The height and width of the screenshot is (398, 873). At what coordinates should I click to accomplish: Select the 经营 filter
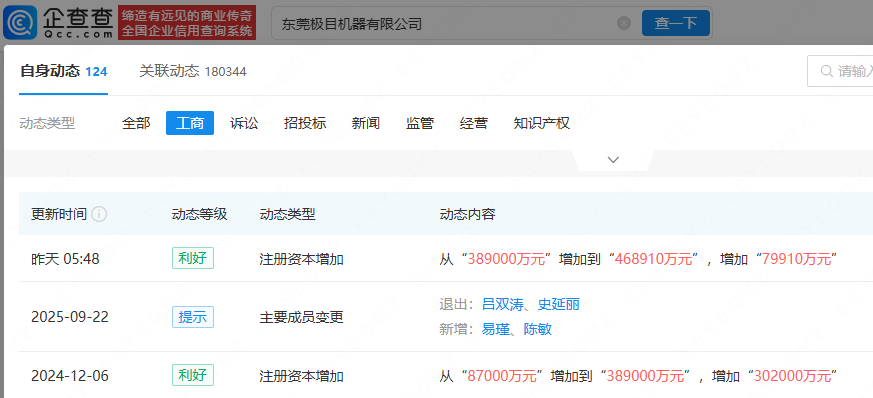click(474, 123)
